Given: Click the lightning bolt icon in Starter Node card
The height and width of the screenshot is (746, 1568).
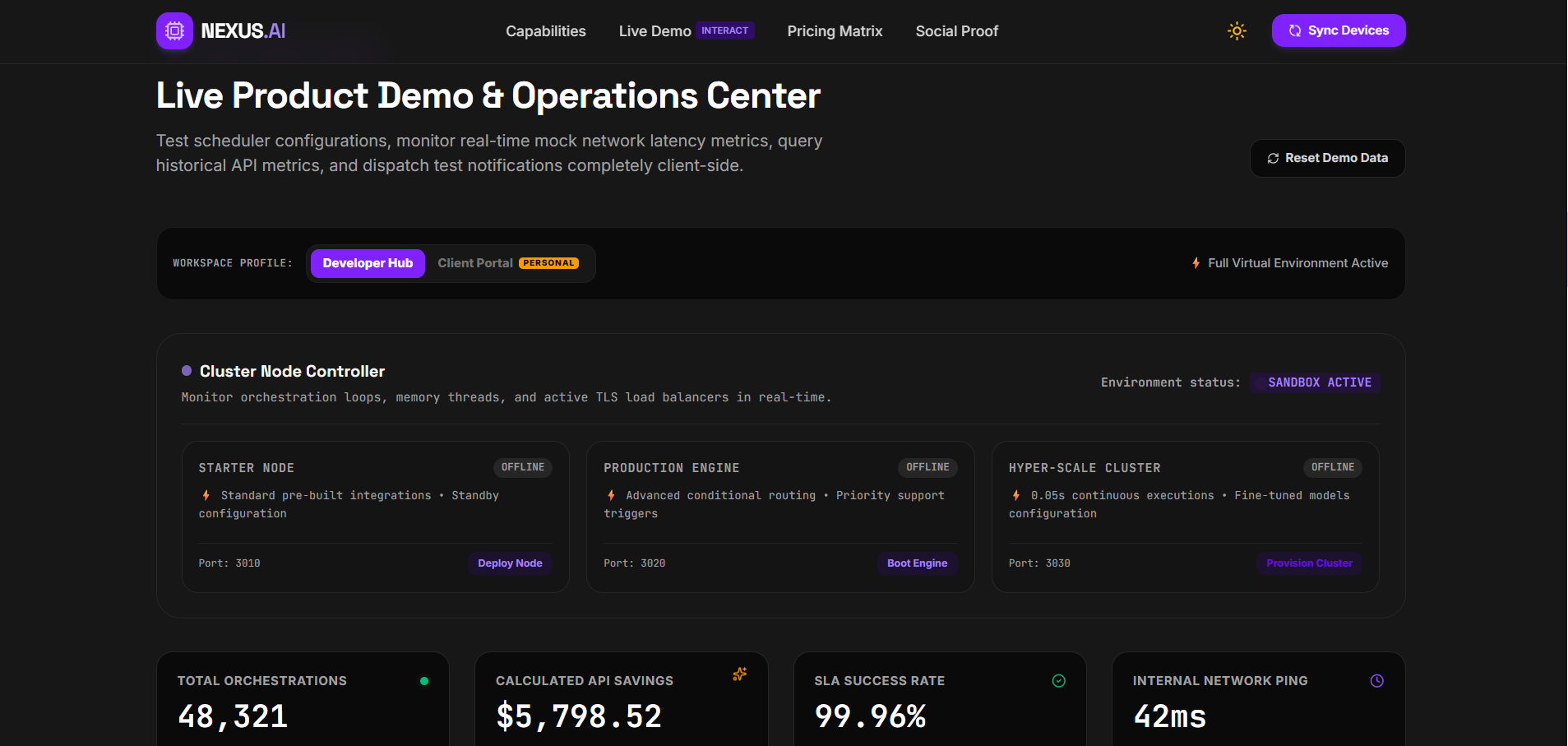Looking at the screenshot, I should click(206, 495).
